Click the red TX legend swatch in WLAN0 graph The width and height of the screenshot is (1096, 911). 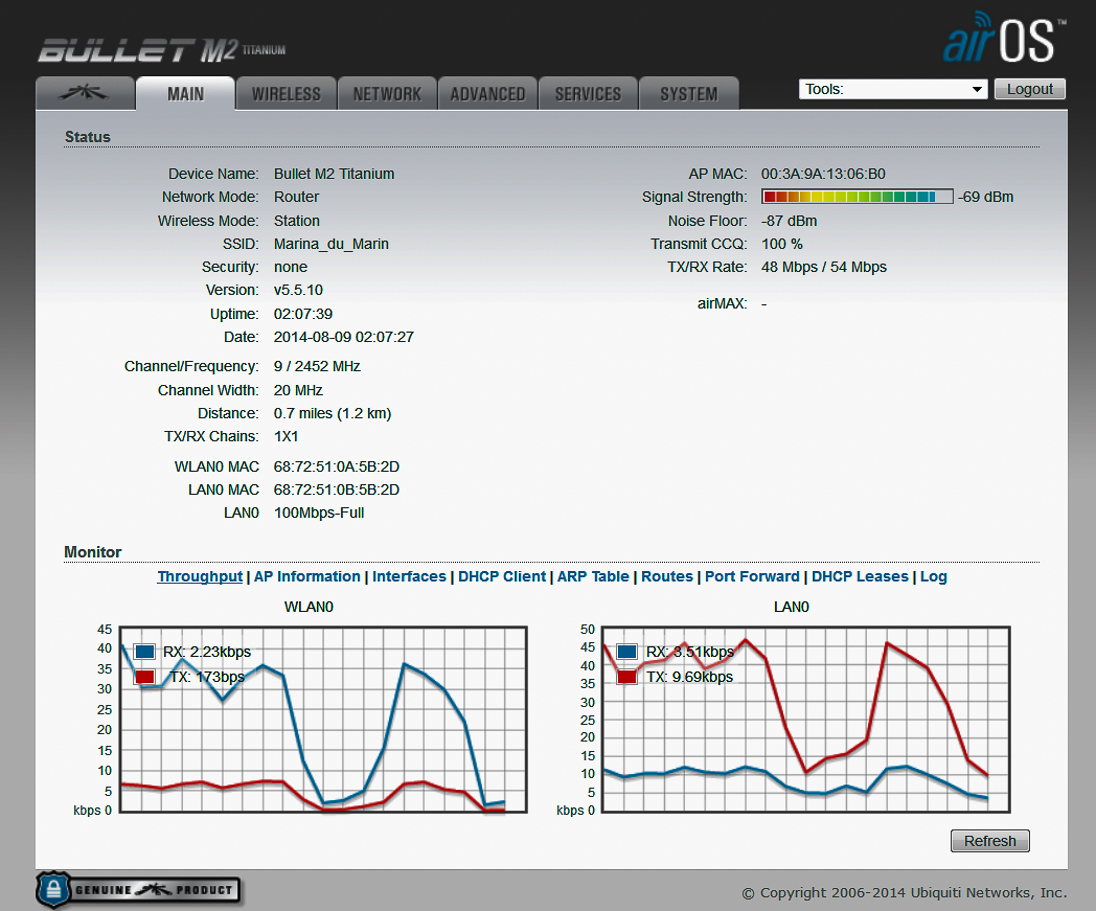click(x=145, y=677)
